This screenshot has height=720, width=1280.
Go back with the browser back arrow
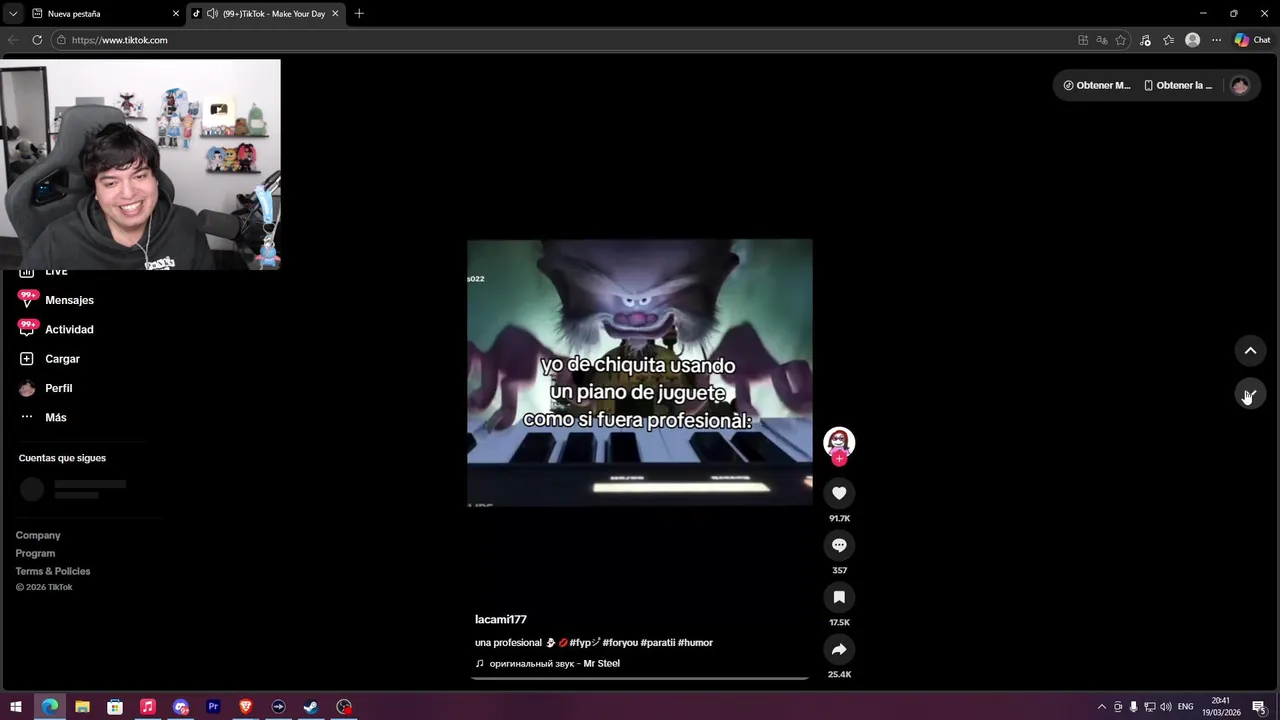[x=13, y=40]
